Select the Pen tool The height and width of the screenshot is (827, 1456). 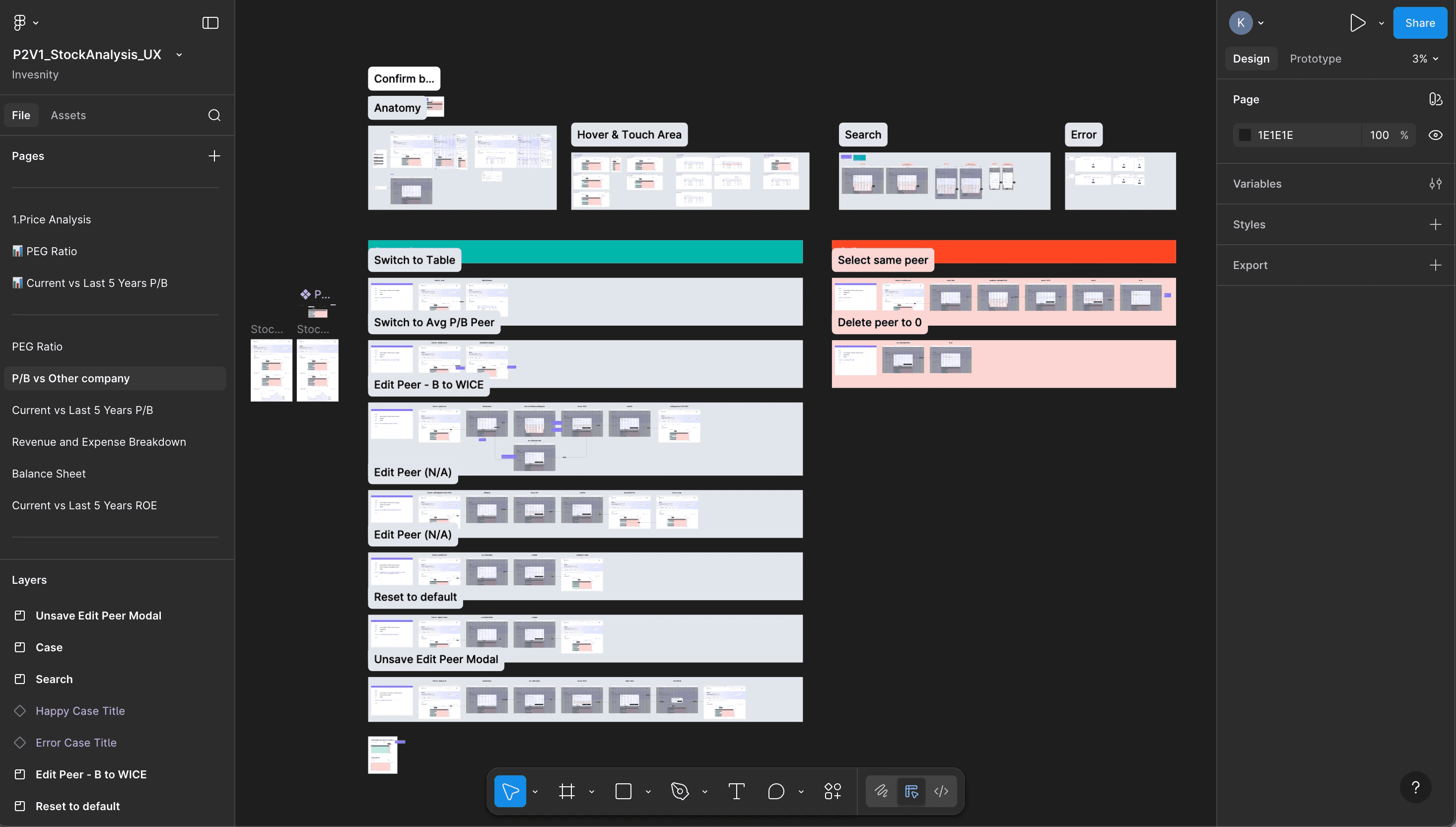tap(680, 791)
